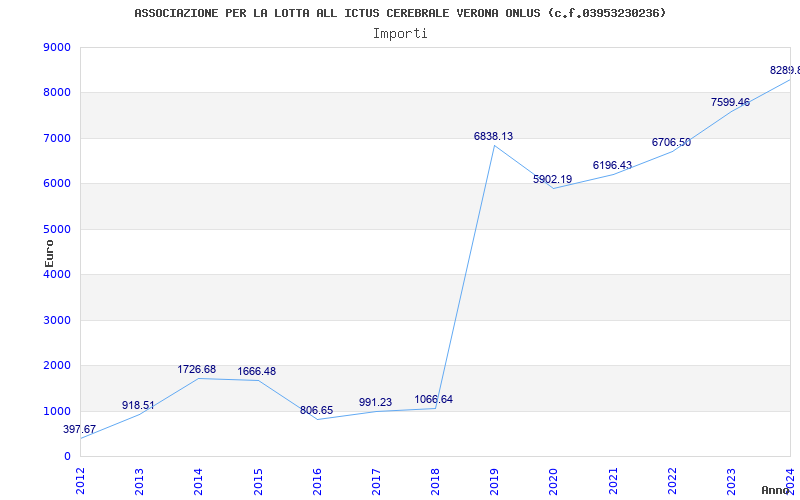This screenshot has width=800, height=500.
Task: Click x-axis year 2021
Action: 613,481
